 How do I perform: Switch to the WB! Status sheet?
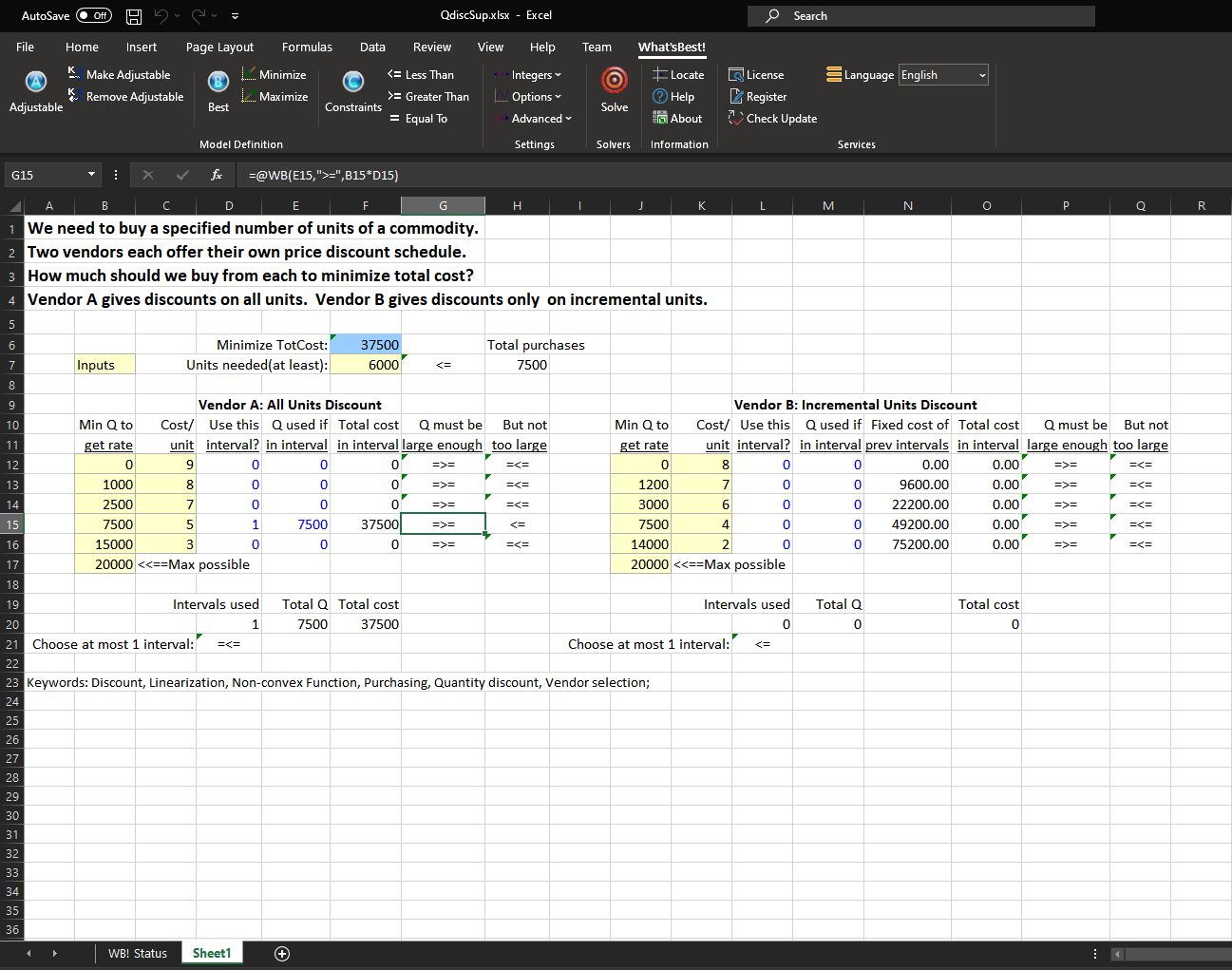pyautogui.click(x=137, y=954)
